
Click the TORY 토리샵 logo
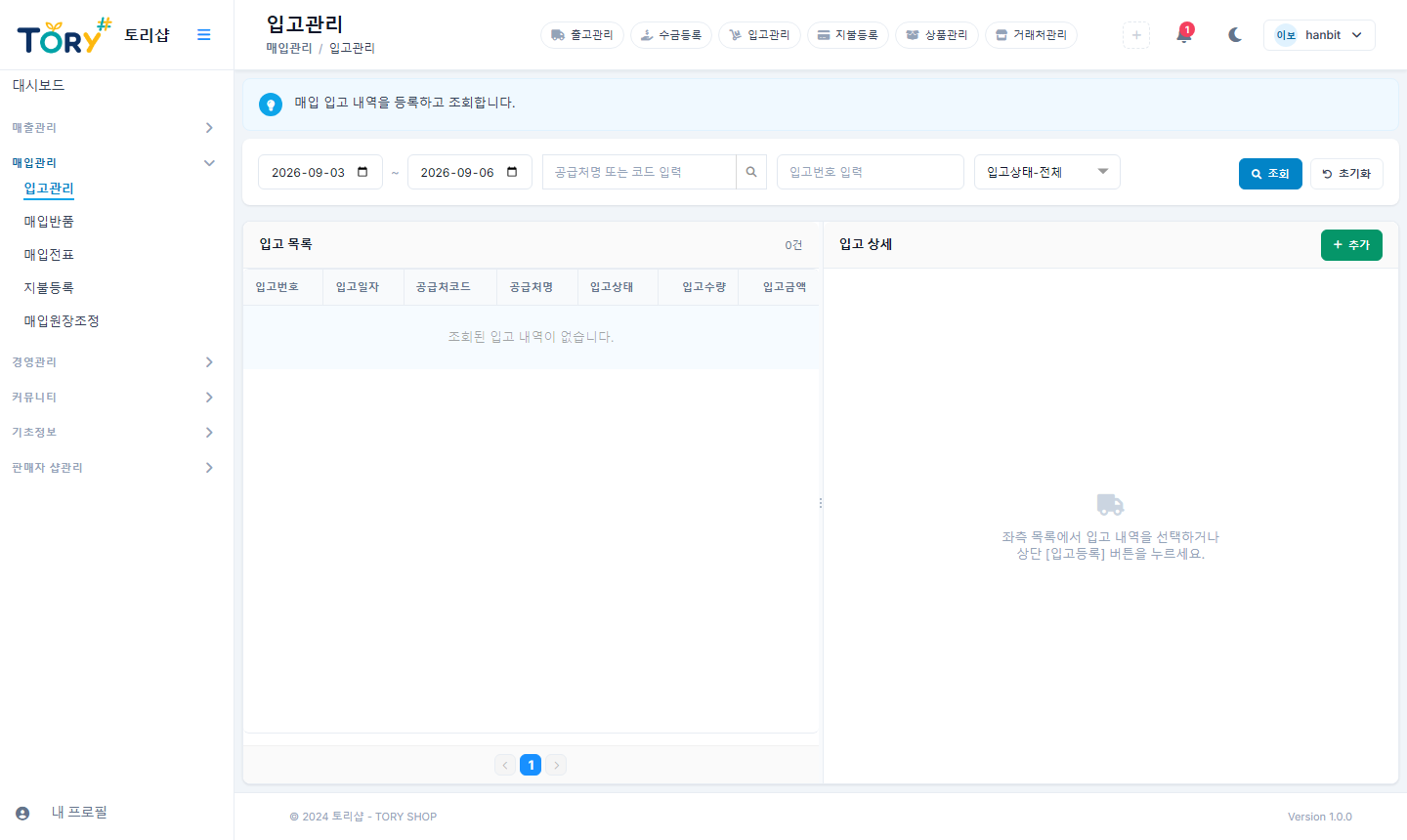pos(94,35)
